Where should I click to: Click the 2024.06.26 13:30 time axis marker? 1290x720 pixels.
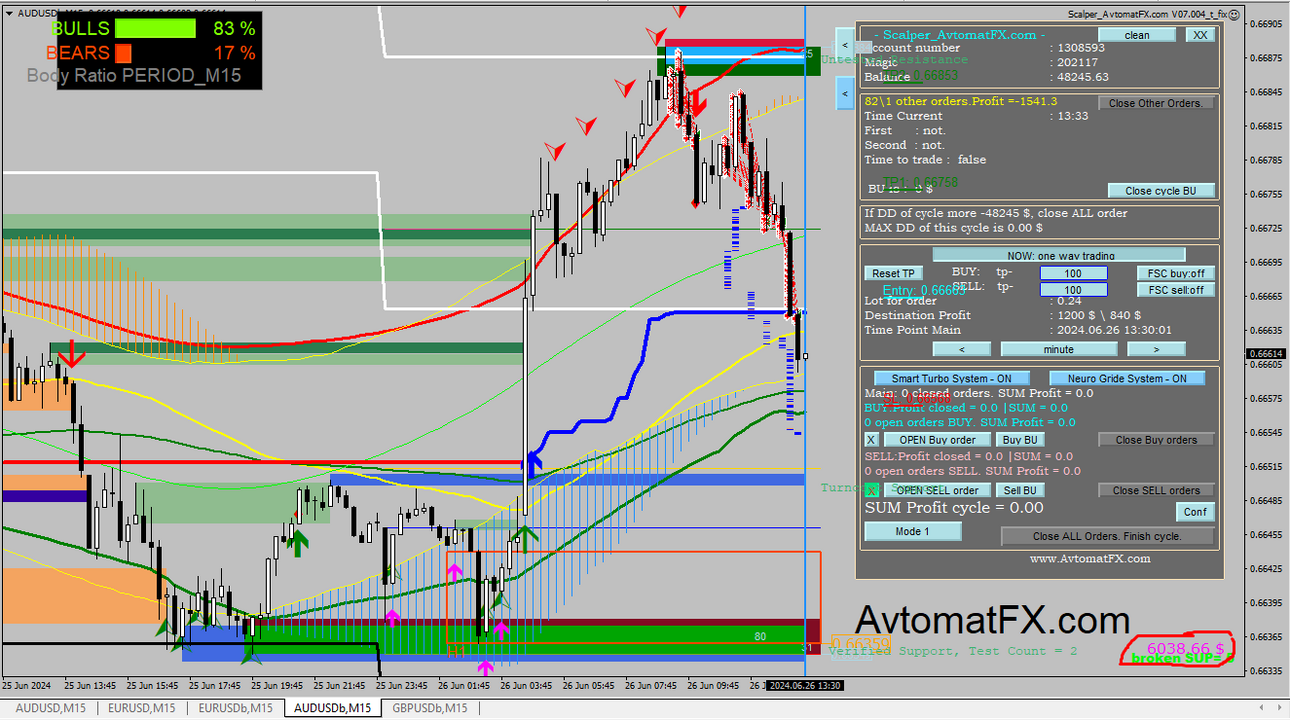click(803, 686)
